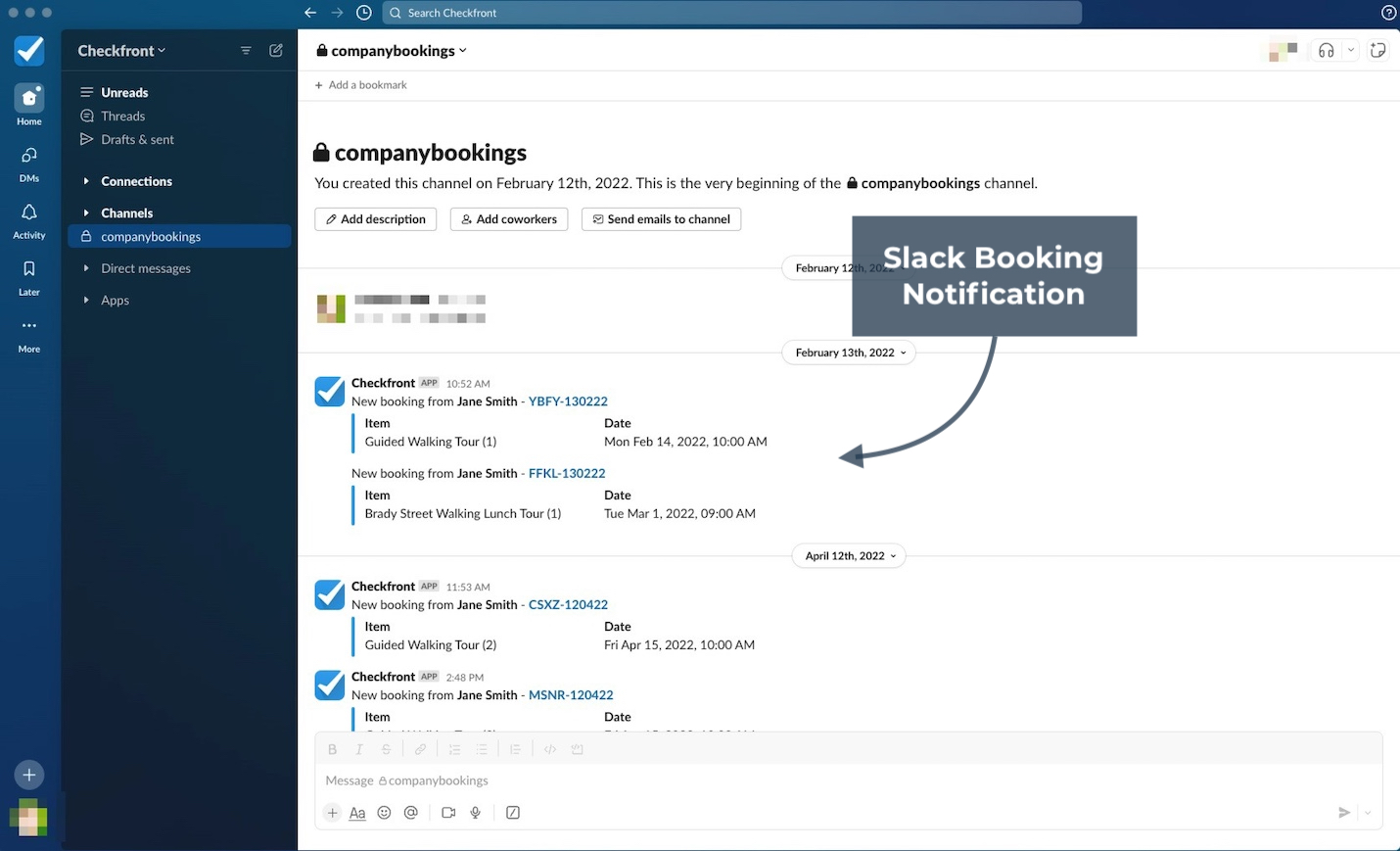The image size is (1400, 851).
Task: Toggle code block formatting in composer
Action: 577,749
